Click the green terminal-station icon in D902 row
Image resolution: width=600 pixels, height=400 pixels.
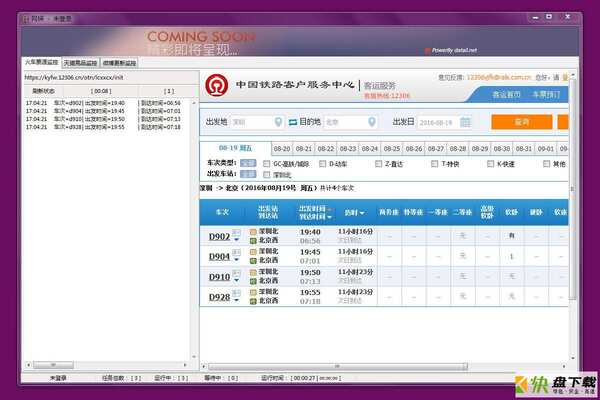pos(253,241)
